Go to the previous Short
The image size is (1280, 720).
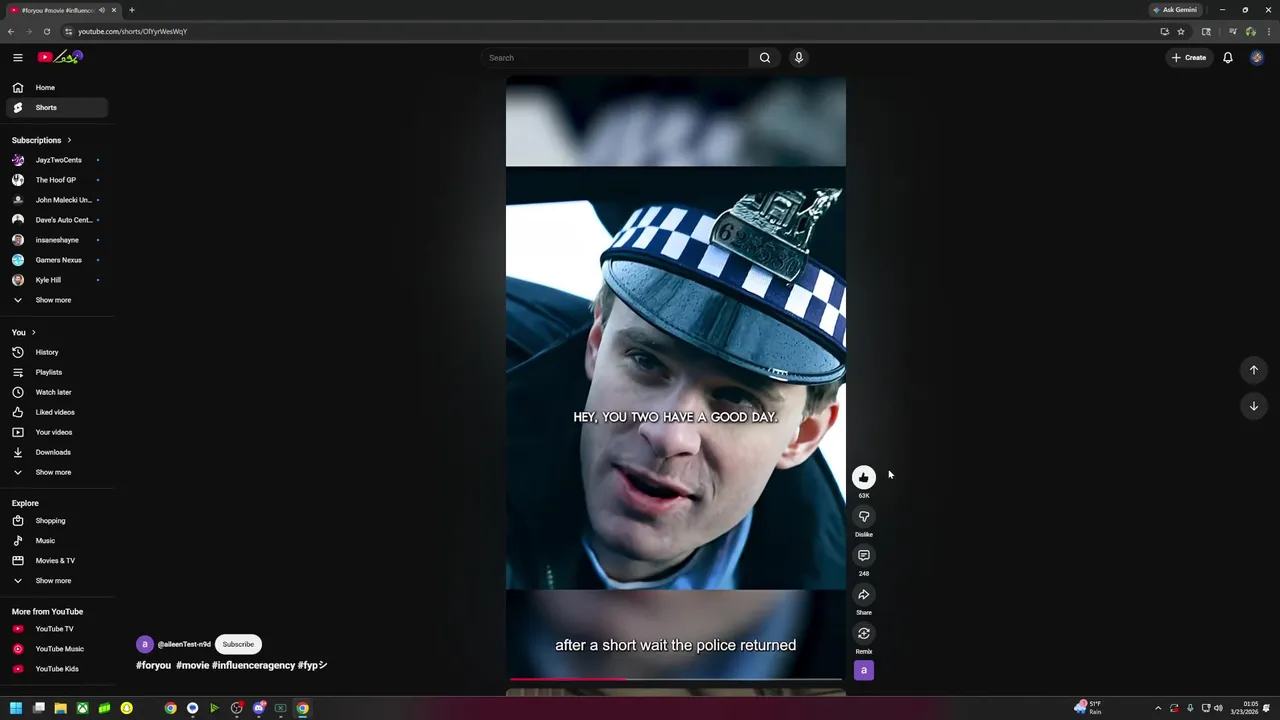pos(1253,370)
